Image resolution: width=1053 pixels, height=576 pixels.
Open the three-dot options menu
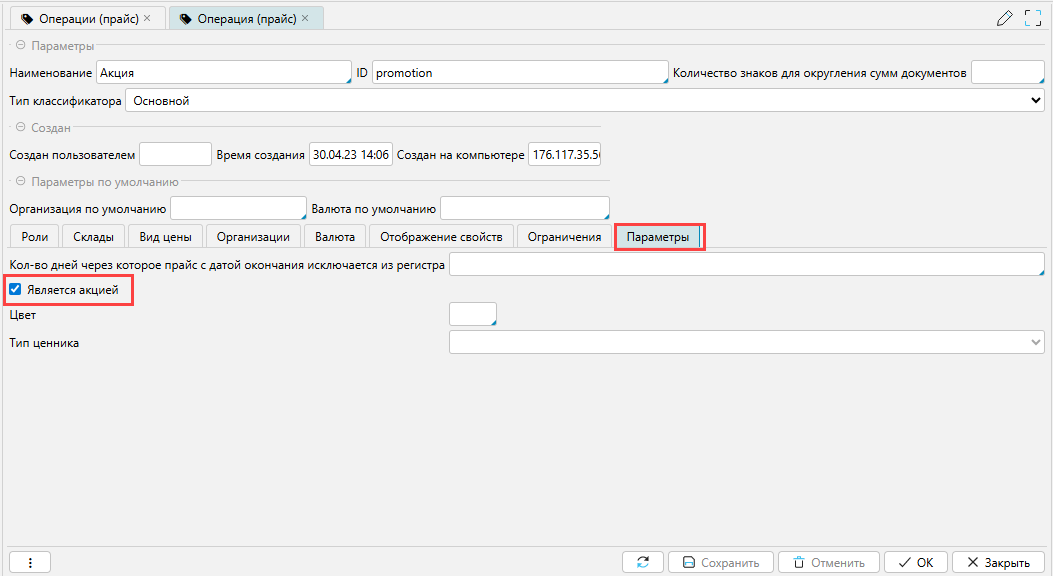pos(29,562)
